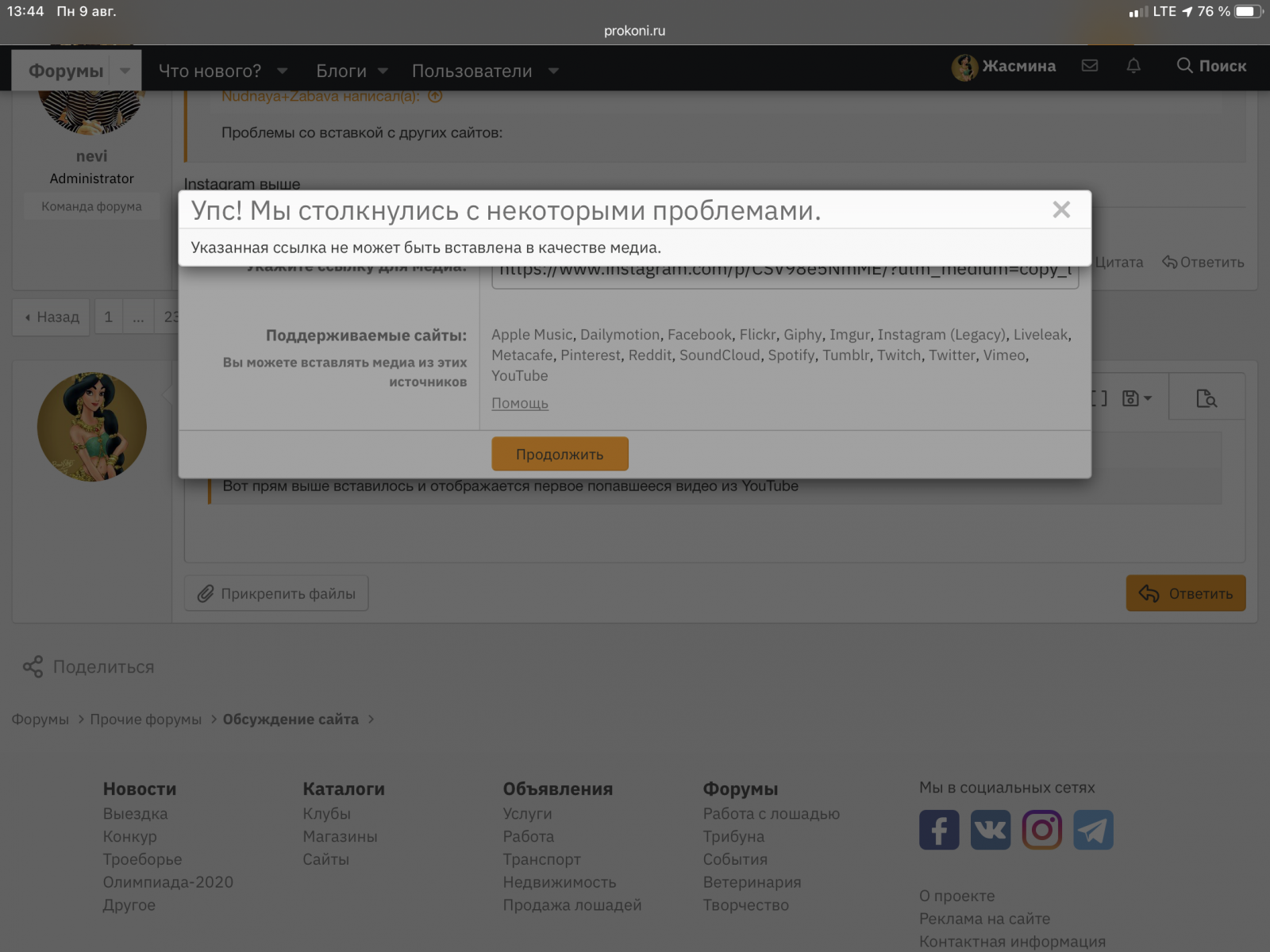Click the media URL input field
1270x952 pixels.
point(784,273)
